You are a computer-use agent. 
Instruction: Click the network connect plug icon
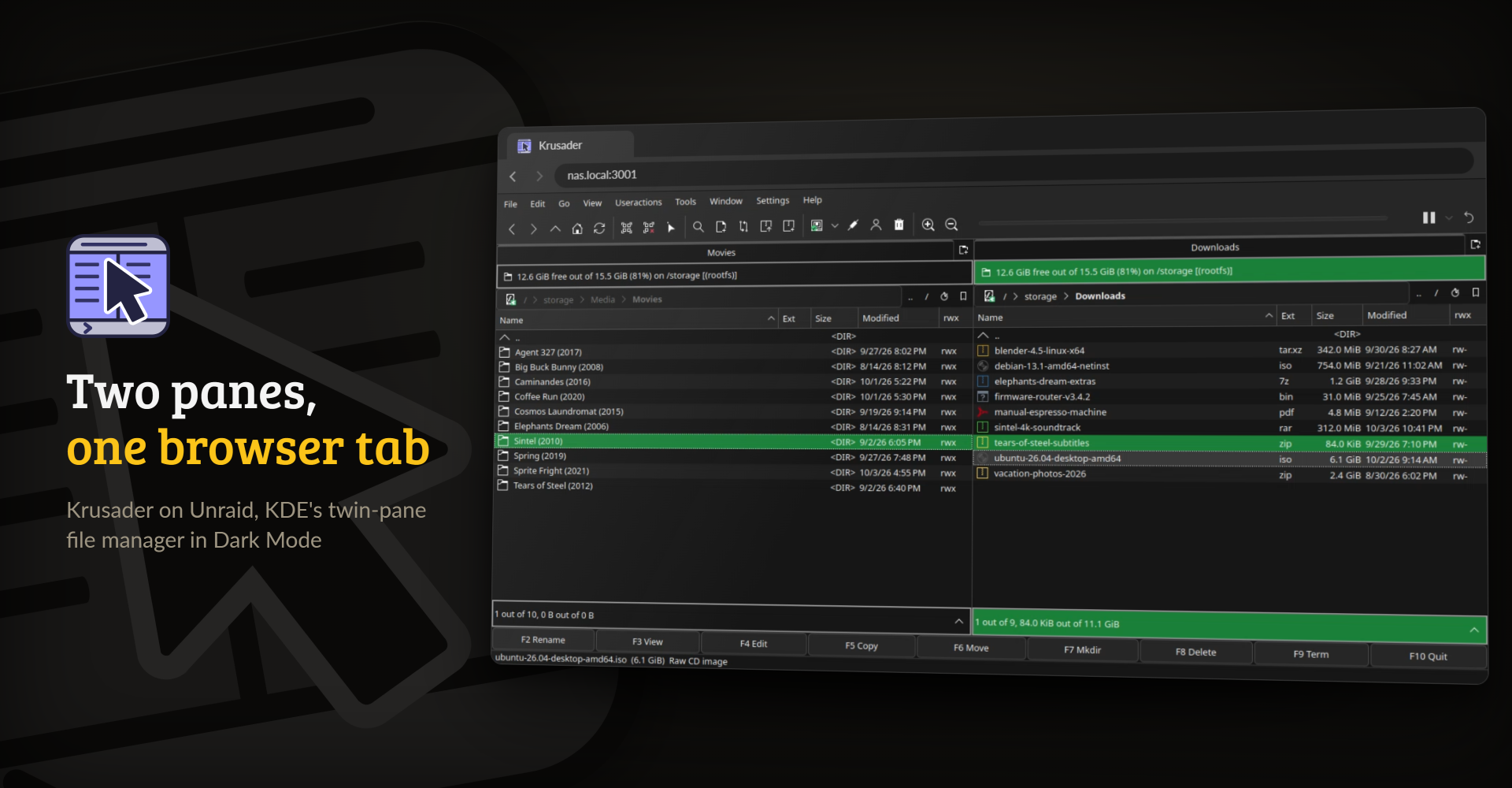(x=853, y=225)
